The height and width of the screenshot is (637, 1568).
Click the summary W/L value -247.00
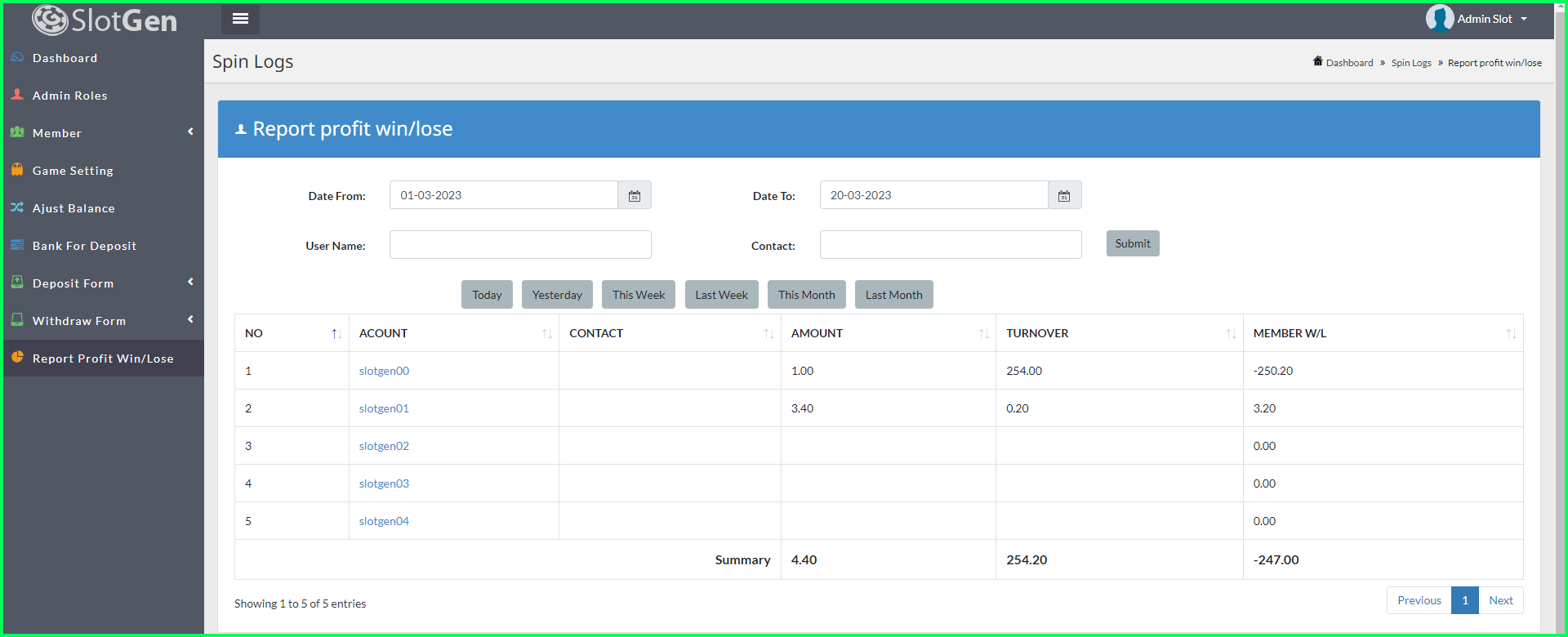[x=1276, y=560]
